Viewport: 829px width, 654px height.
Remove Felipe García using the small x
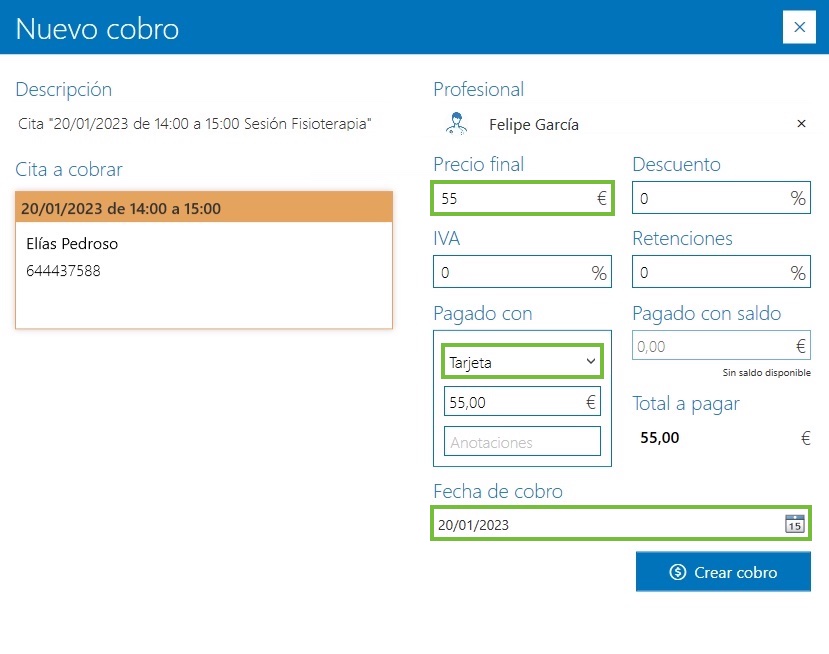tap(800, 123)
